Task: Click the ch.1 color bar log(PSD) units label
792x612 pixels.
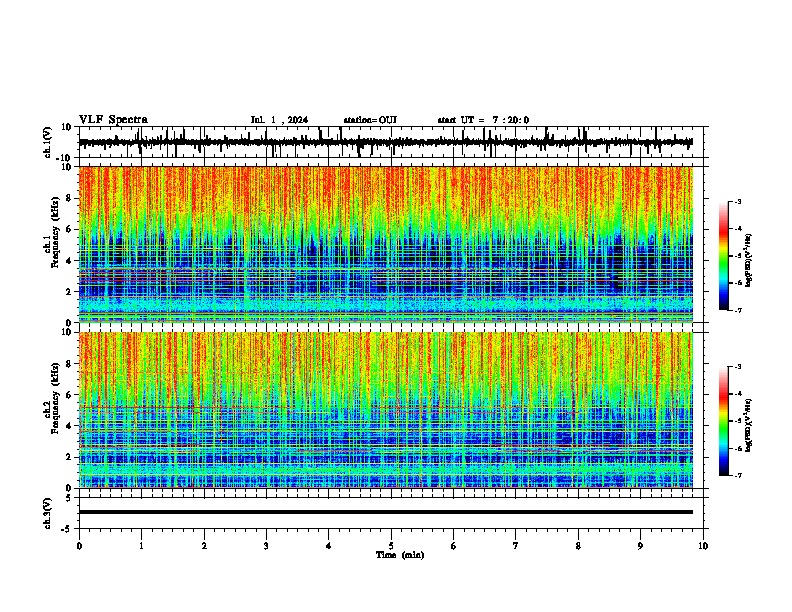Action: [x=748, y=260]
